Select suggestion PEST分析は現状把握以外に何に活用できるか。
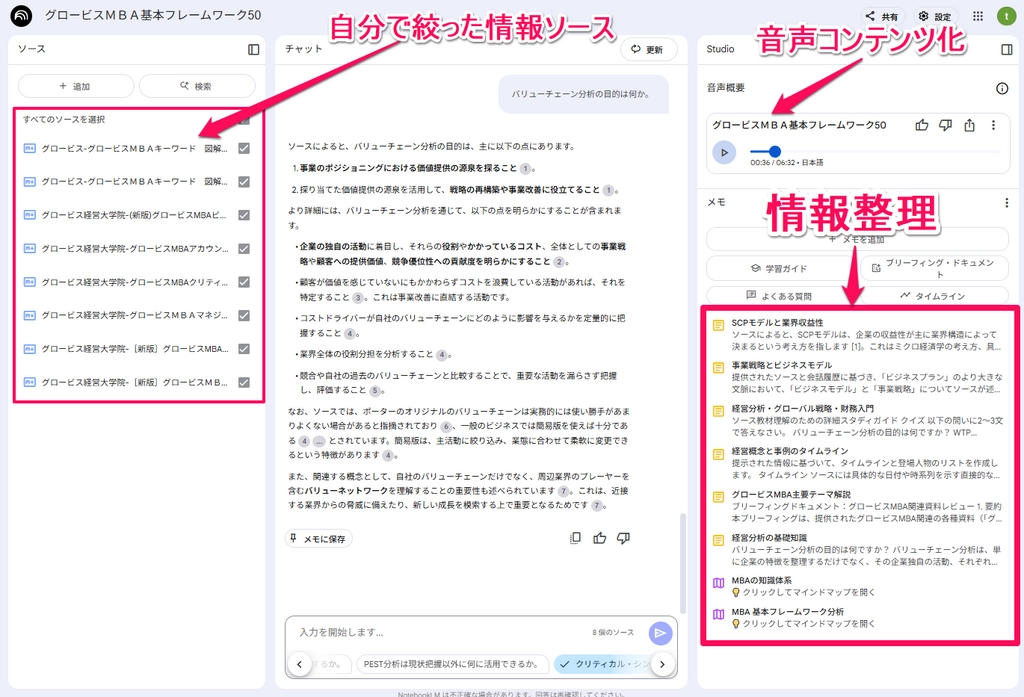This screenshot has height=697, width=1024. pyautogui.click(x=455, y=664)
